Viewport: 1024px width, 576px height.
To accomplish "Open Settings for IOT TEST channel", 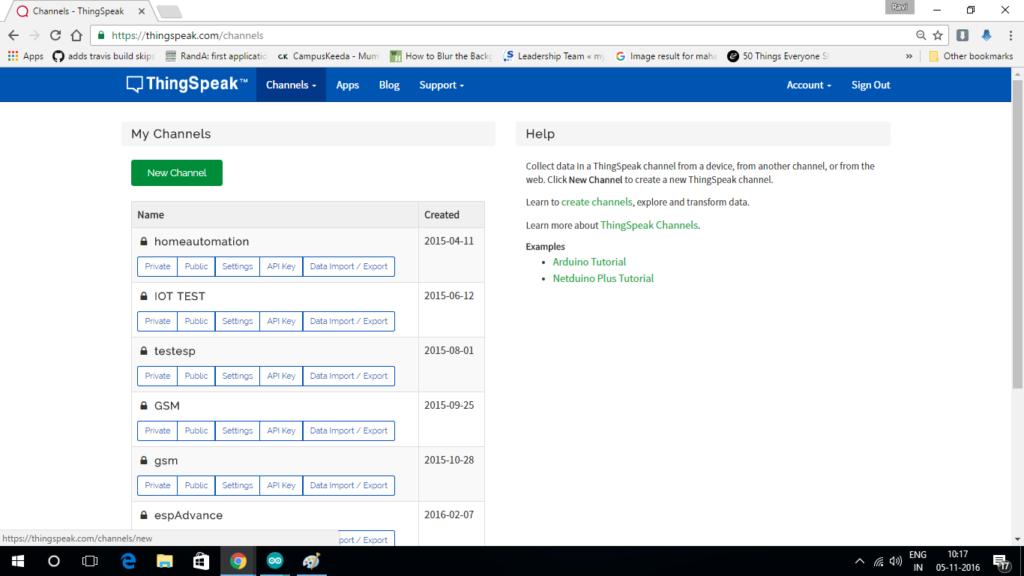I will pyautogui.click(x=237, y=321).
